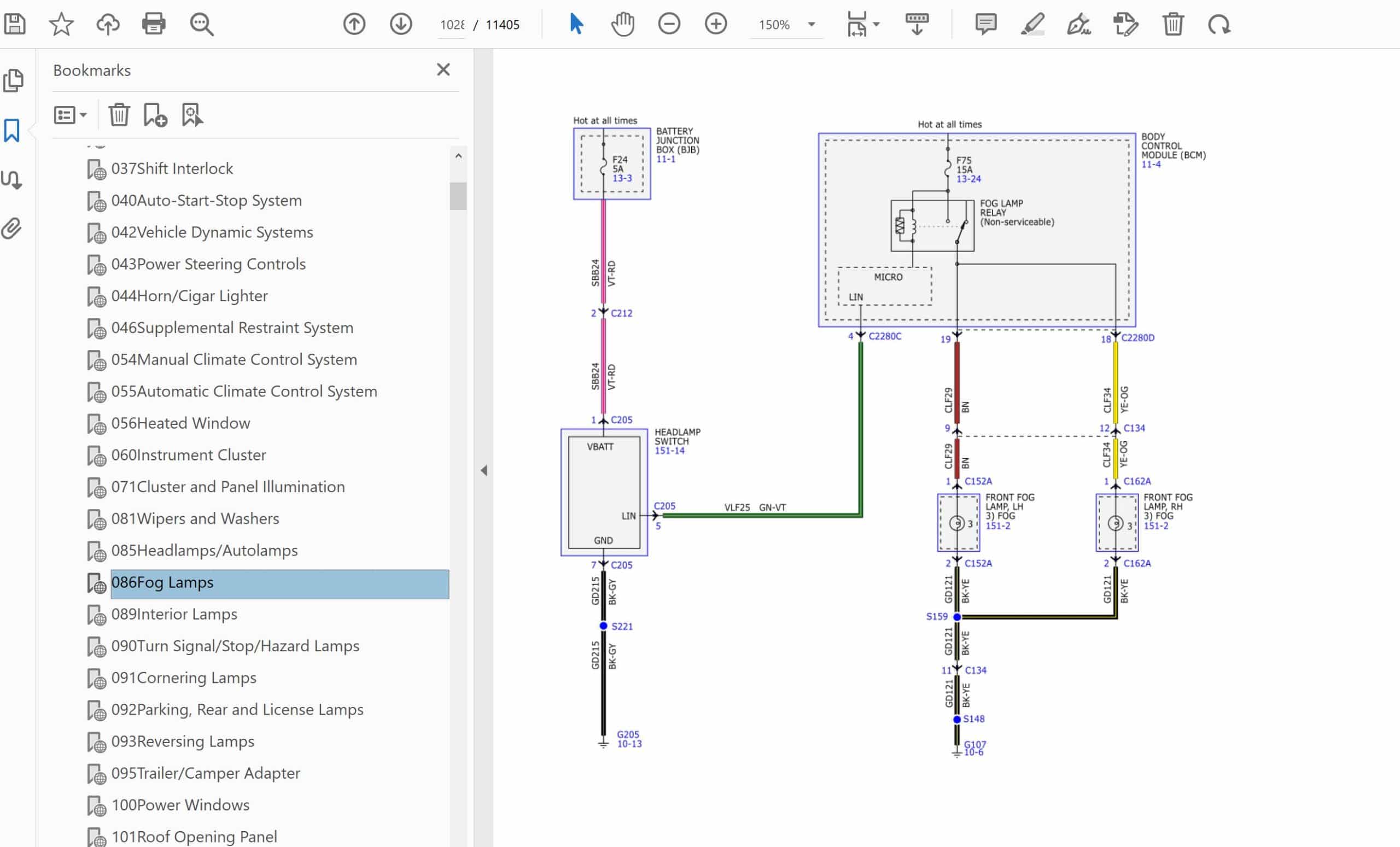Click the bookmarks list scrollbar thumb

458,196
